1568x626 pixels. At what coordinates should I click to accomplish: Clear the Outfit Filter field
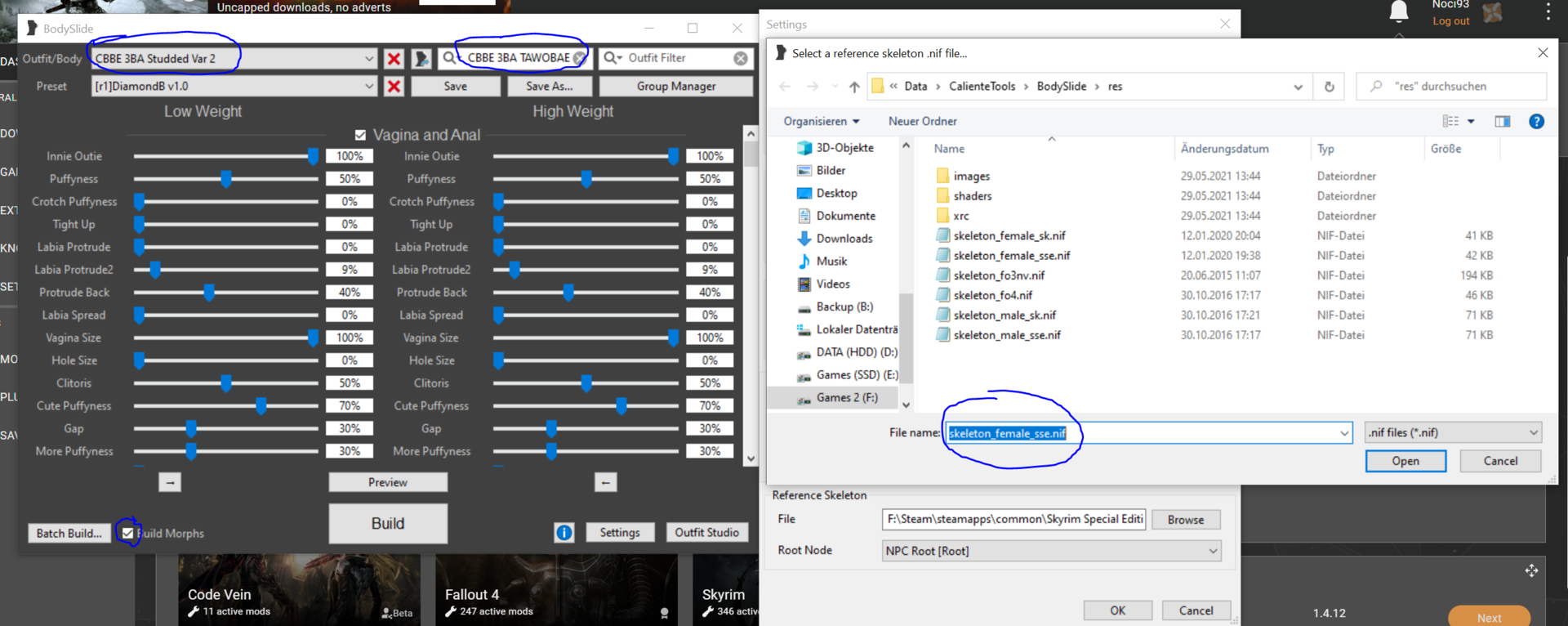click(x=741, y=58)
